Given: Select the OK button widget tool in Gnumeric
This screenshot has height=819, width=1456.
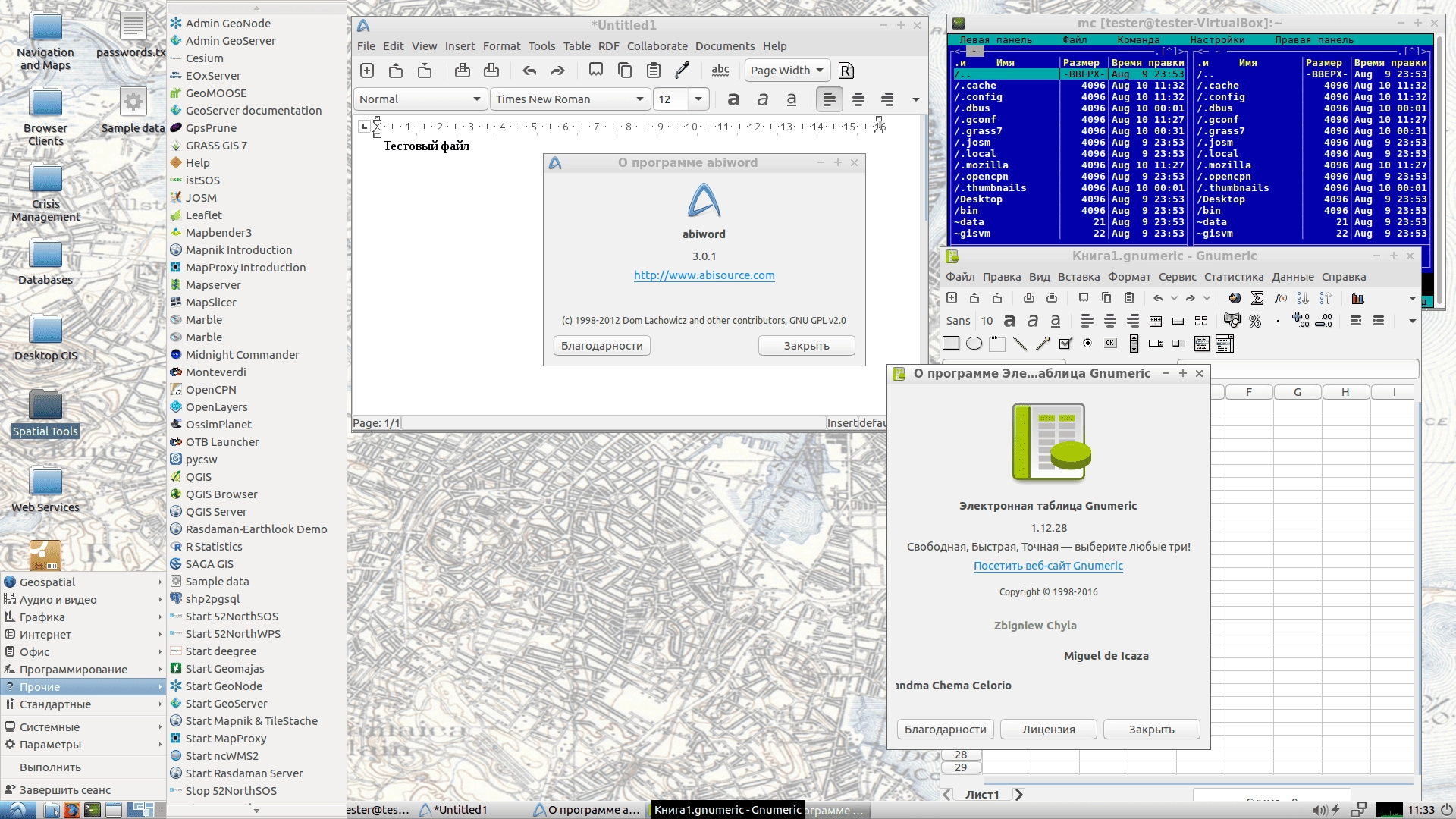Looking at the screenshot, I should pos(1110,344).
